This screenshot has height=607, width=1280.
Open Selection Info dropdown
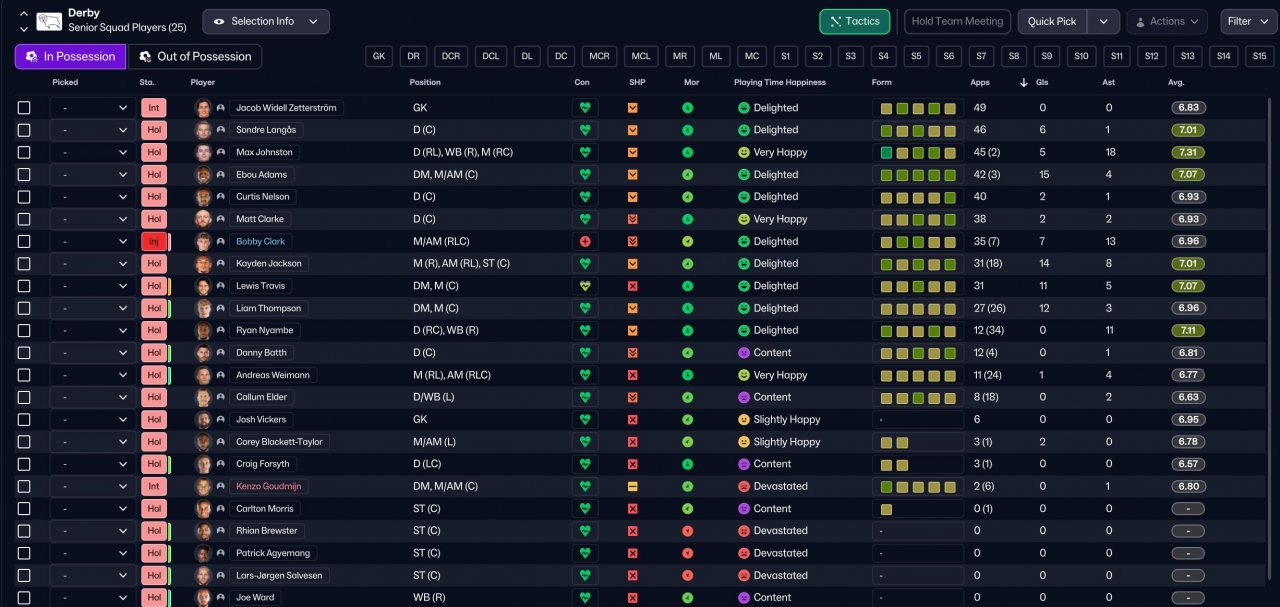[x=266, y=21]
